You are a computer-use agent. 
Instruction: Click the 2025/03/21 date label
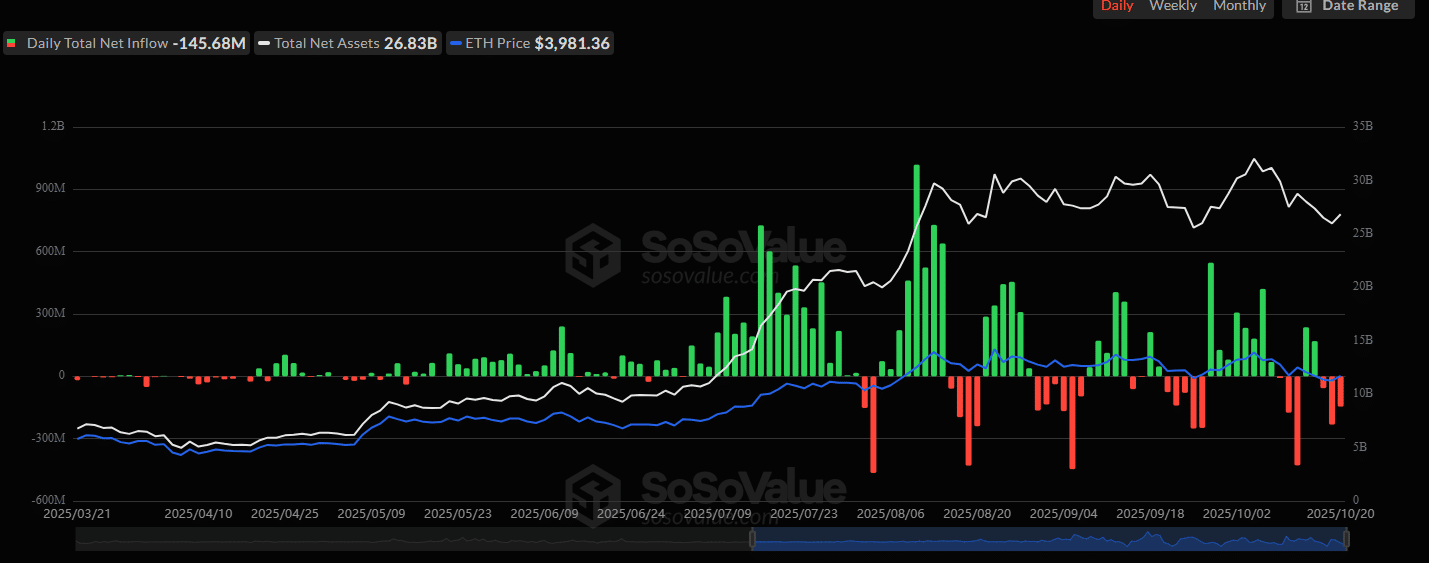[x=76, y=514]
